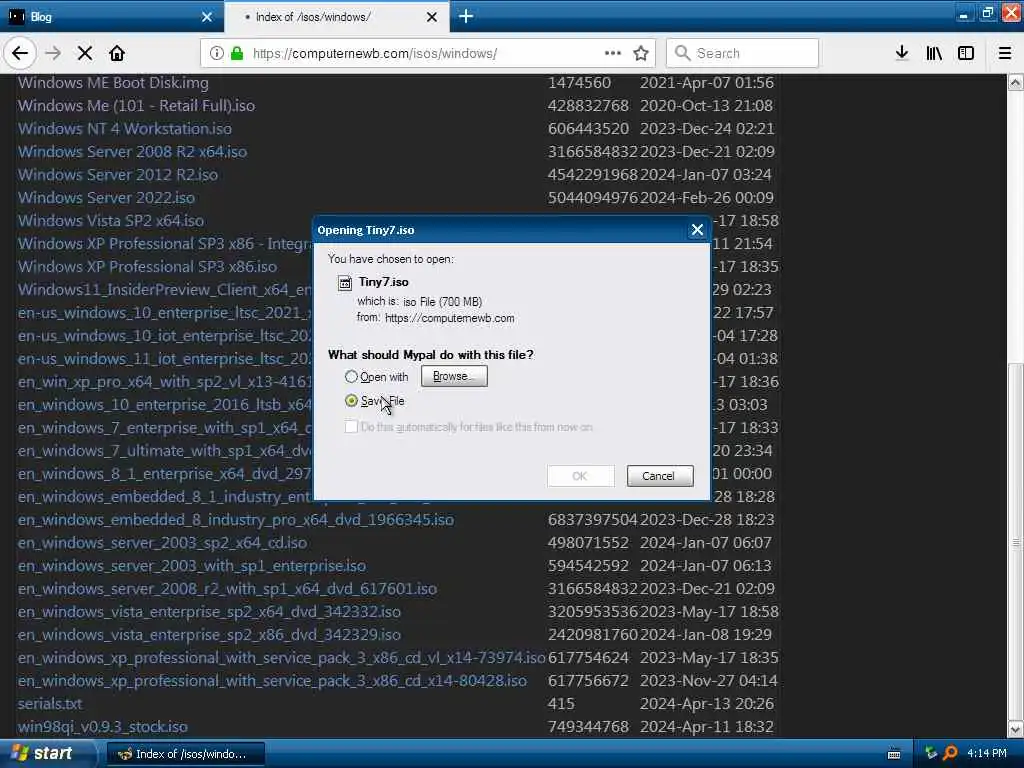Open the downloads arrow panel
1024x768 pixels.
point(902,53)
